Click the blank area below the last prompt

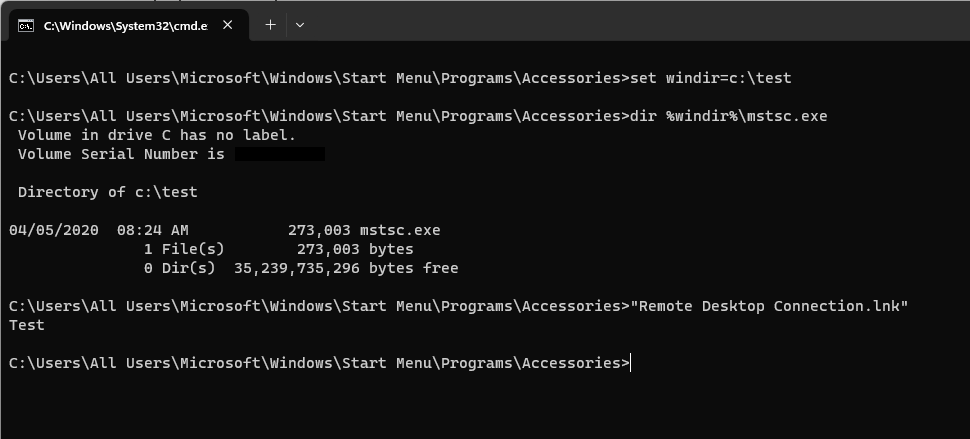[480, 405]
